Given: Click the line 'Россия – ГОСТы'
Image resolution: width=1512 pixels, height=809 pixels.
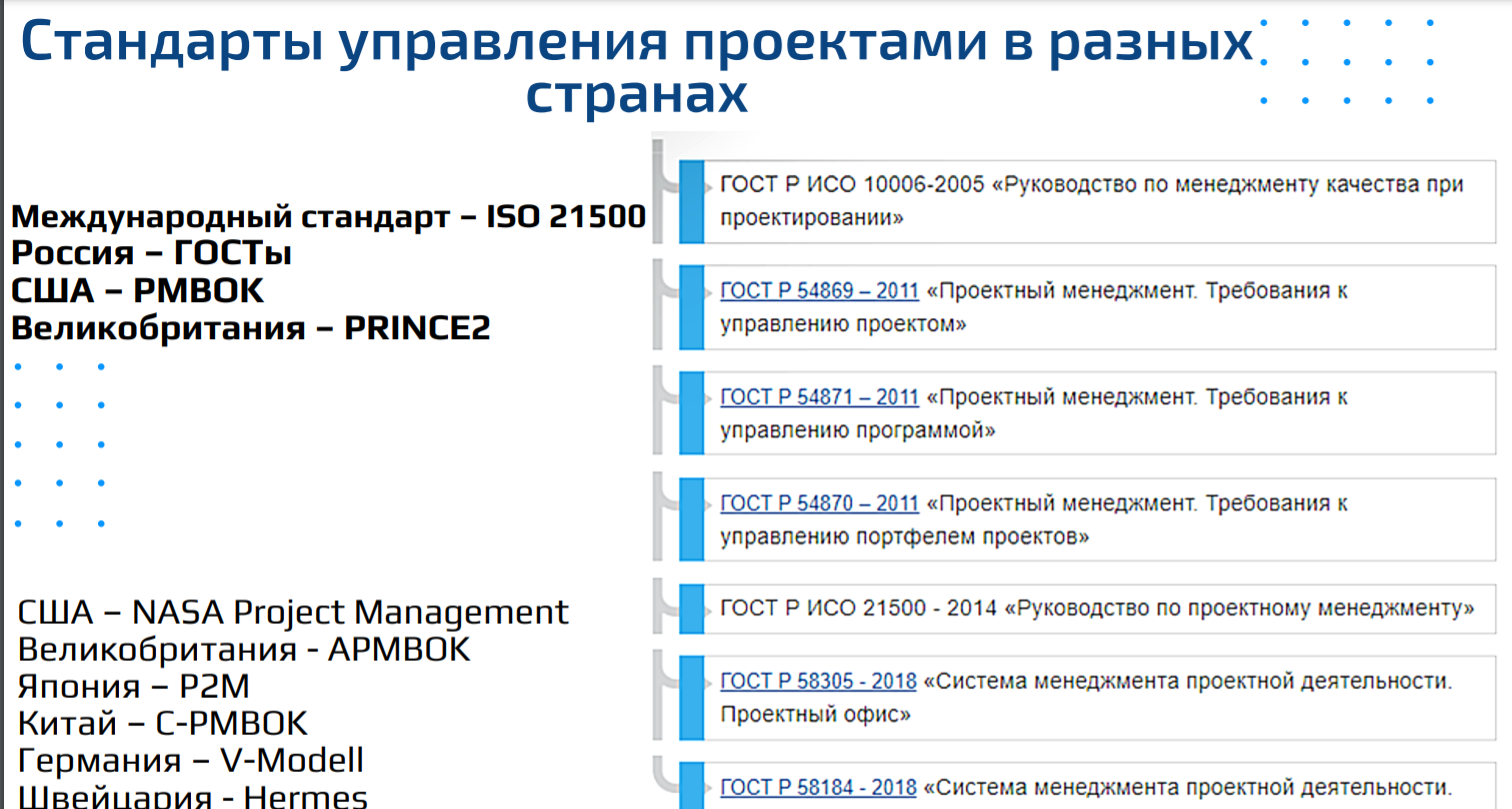Looking at the screenshot, I should [151, 253].
